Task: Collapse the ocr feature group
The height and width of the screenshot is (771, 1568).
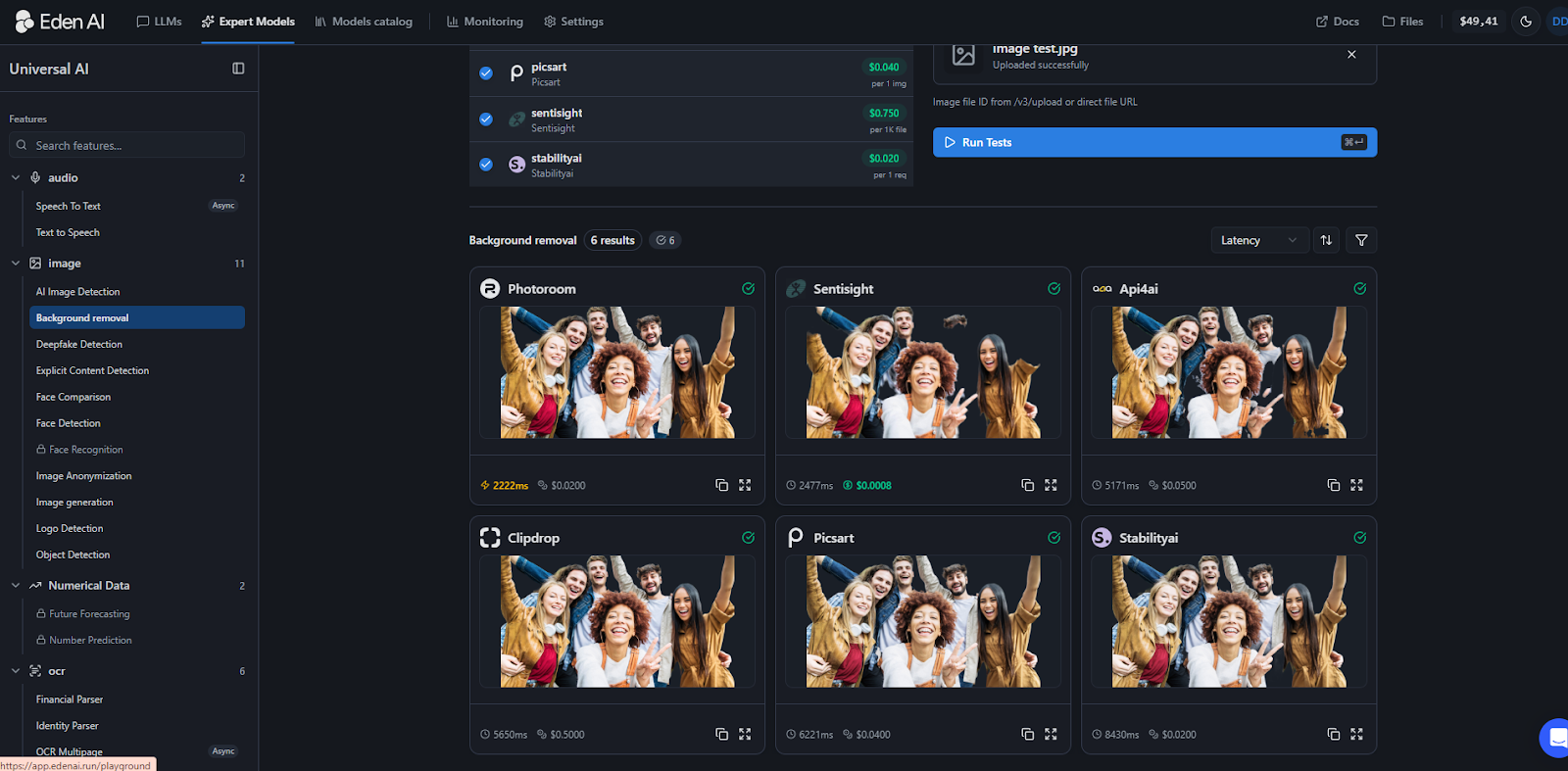Action: point(16,671)
